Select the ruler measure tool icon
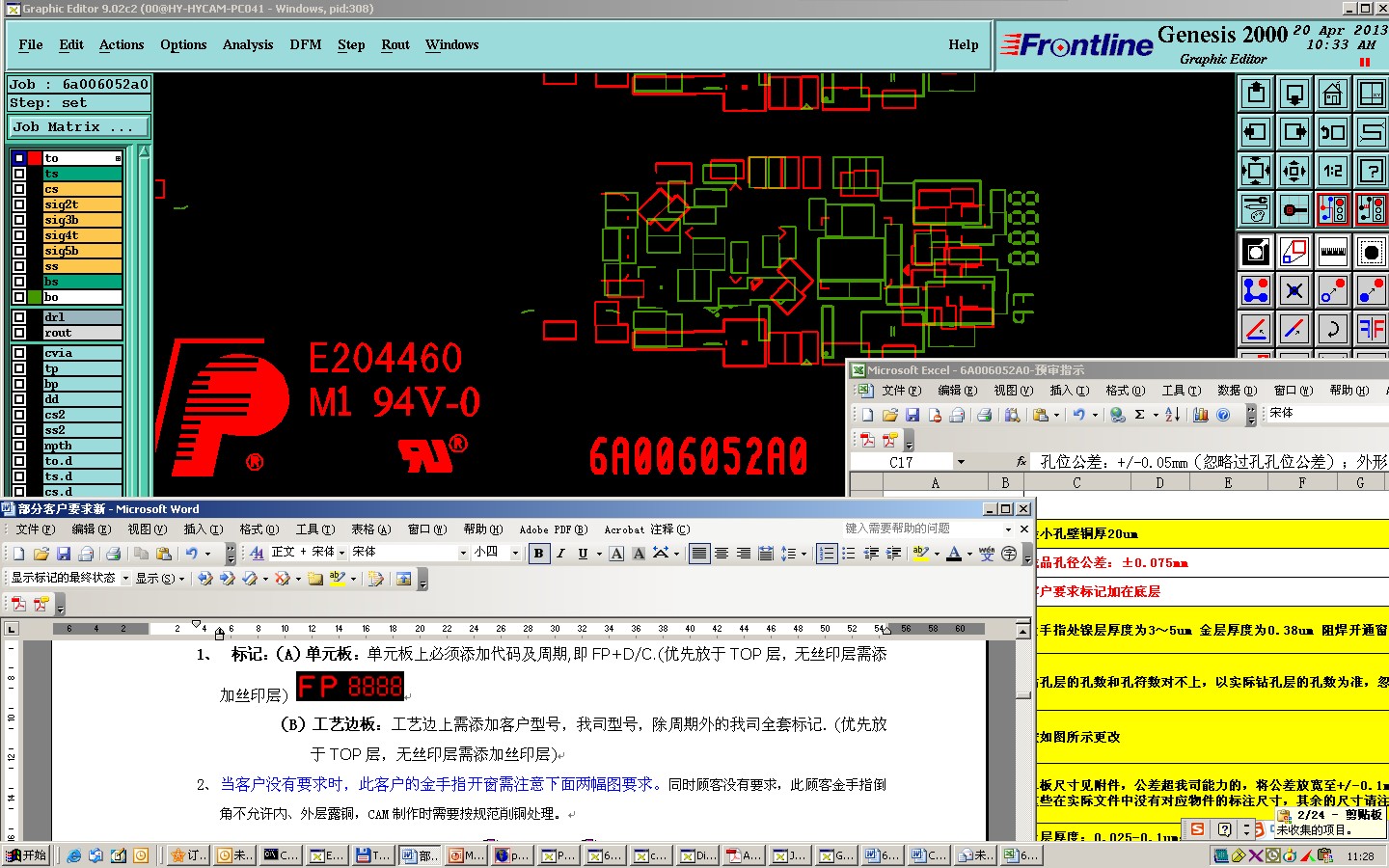Image resolution: width=1389 pixels, height=868 pixels. pos(1332,252)
